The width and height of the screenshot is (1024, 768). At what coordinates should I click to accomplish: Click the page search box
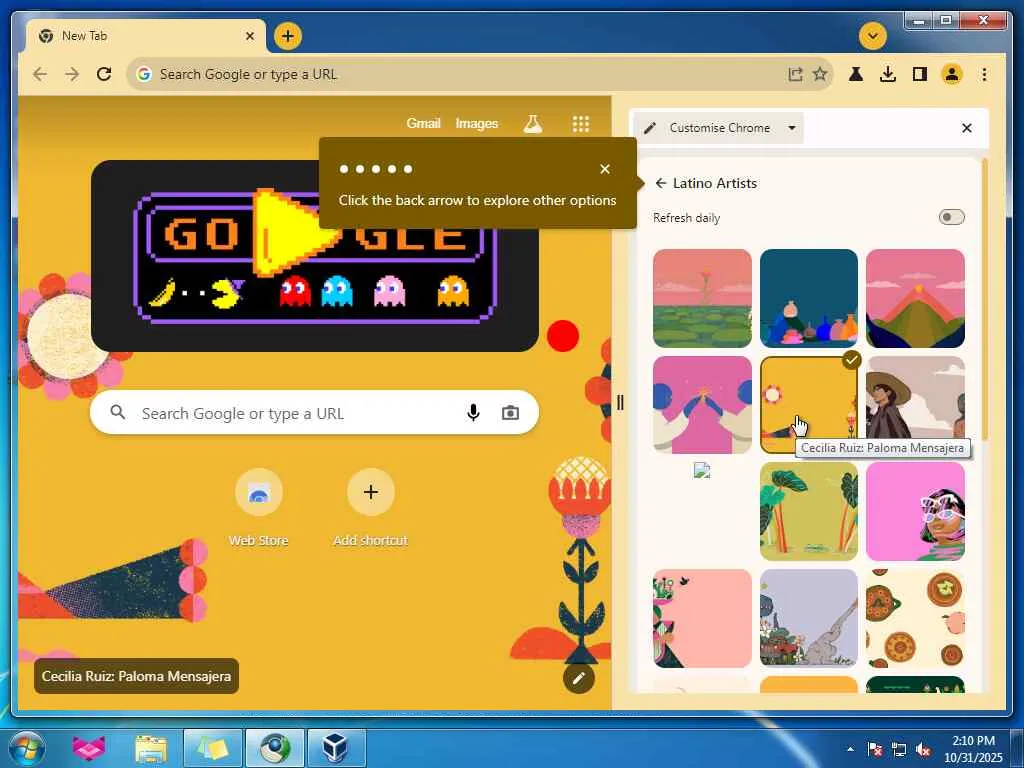314,413
